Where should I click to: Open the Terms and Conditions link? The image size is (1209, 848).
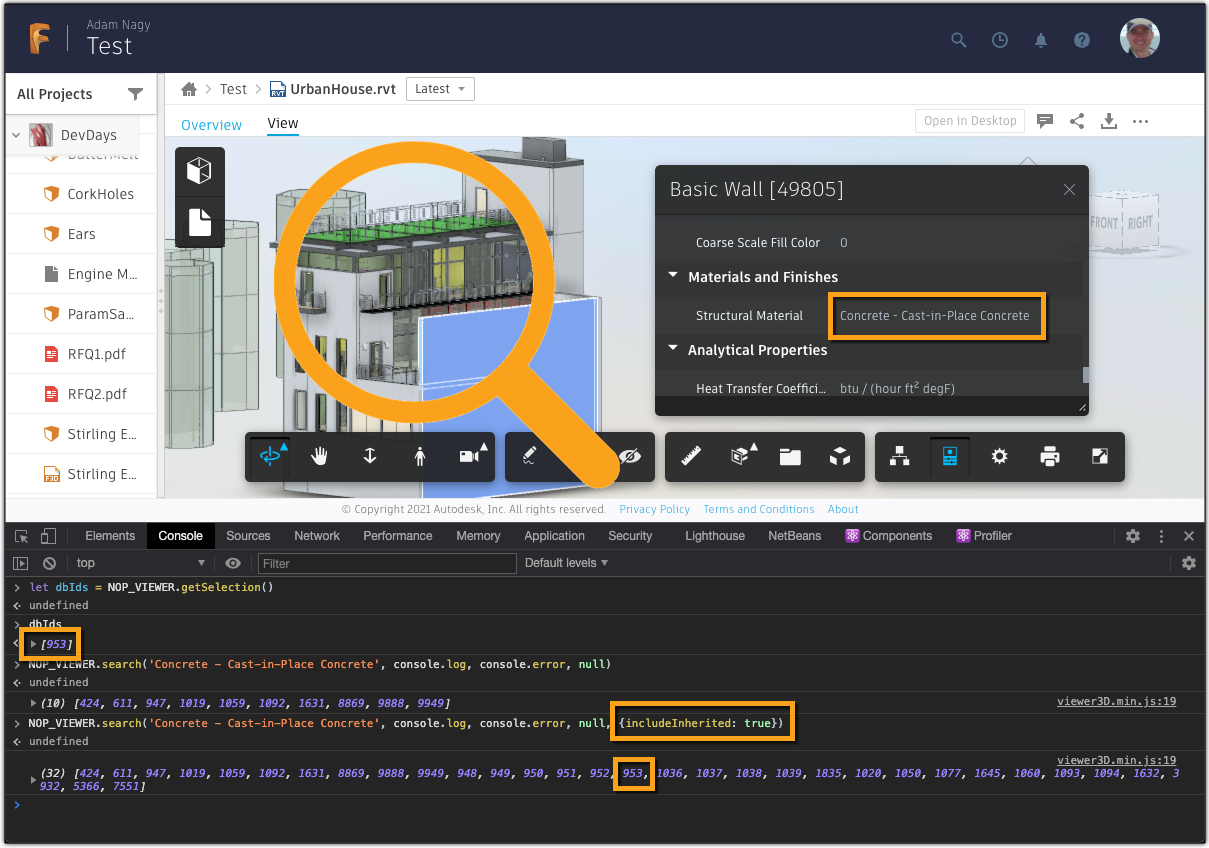759,509
